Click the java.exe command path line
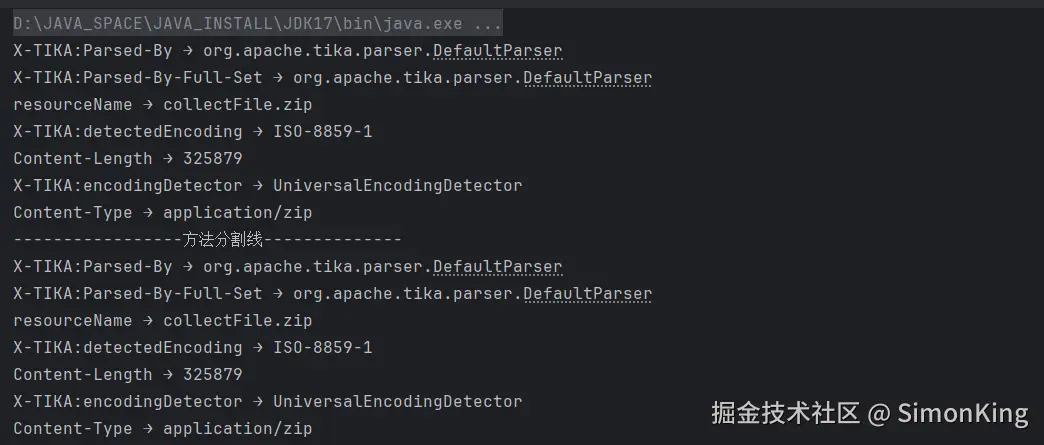Viewport: 1044px width, 445px height. pyautogui.click(x=257, y=23)
